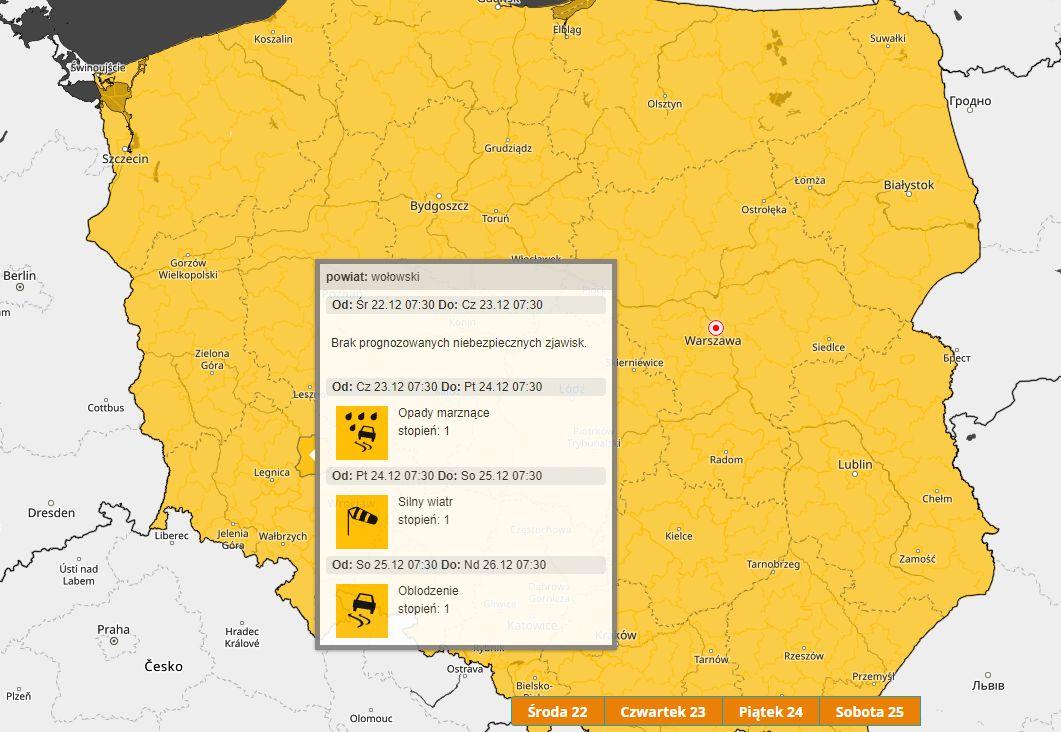Click the Świnoujście label on the map
This screenshot has width=1061, height=732.
(x=98, y=68)
